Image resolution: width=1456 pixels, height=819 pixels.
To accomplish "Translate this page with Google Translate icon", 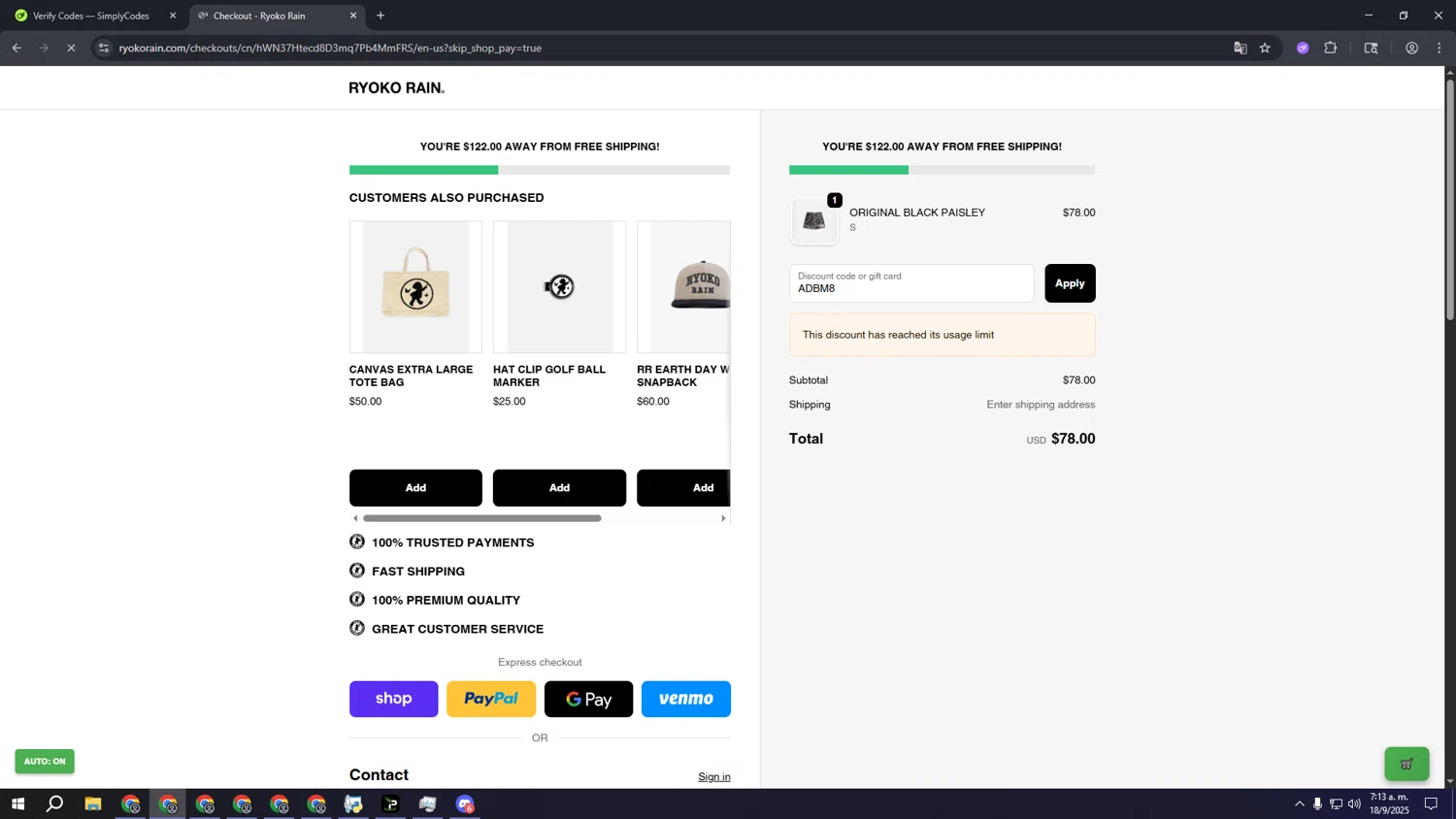I will point(1240,48).
